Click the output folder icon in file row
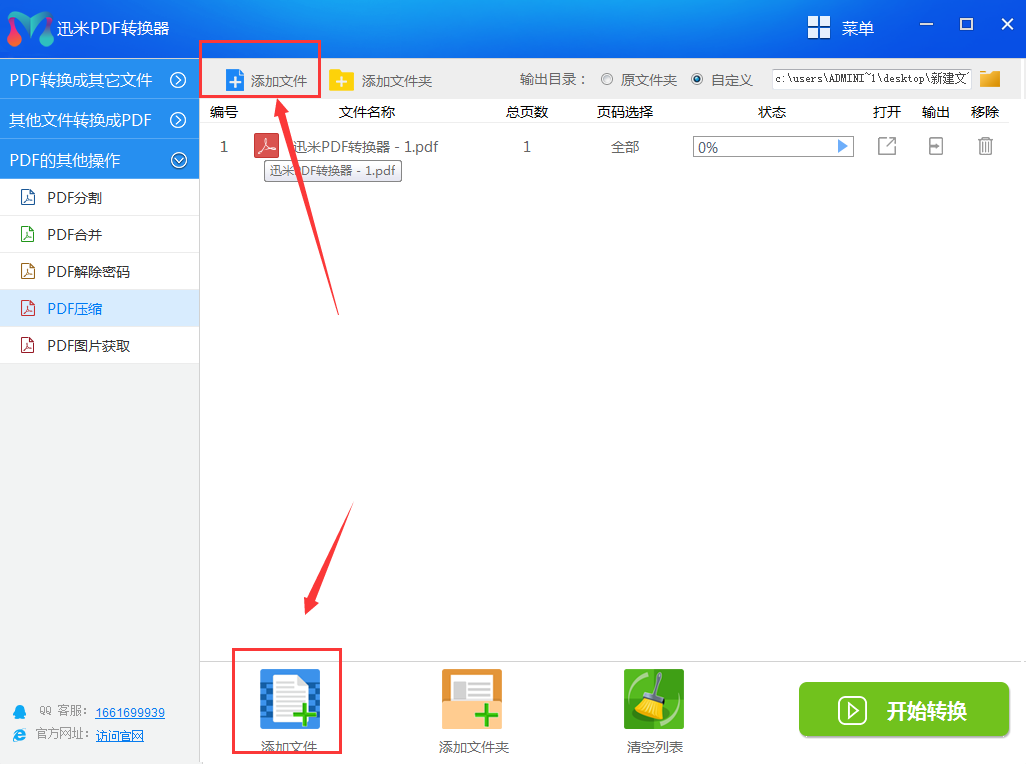This screenshot has height=764, width=1026. pyautogui.click(x=936, y=147)
